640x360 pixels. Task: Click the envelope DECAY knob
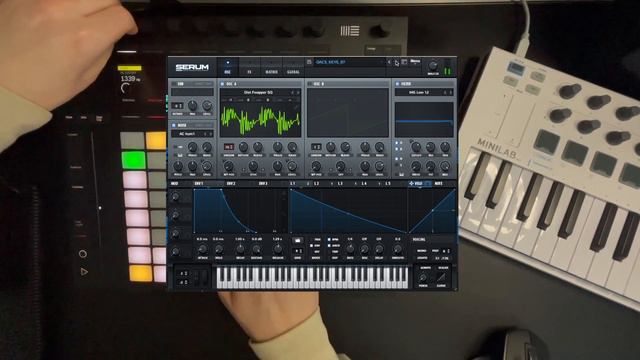(x=240, y=249)
